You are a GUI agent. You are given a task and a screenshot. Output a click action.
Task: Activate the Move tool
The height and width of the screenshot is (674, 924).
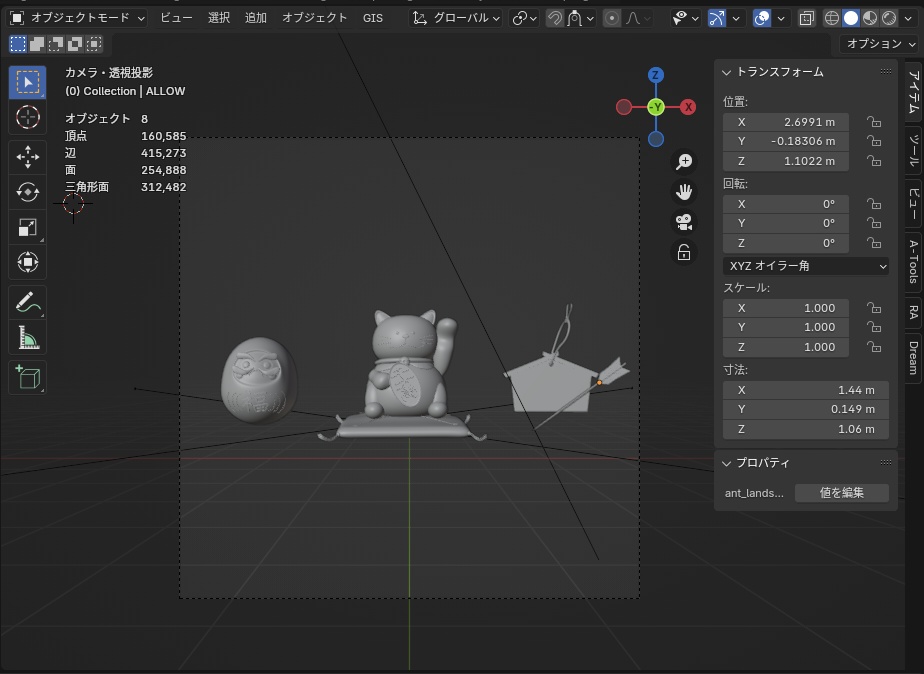tap(28, 156)
